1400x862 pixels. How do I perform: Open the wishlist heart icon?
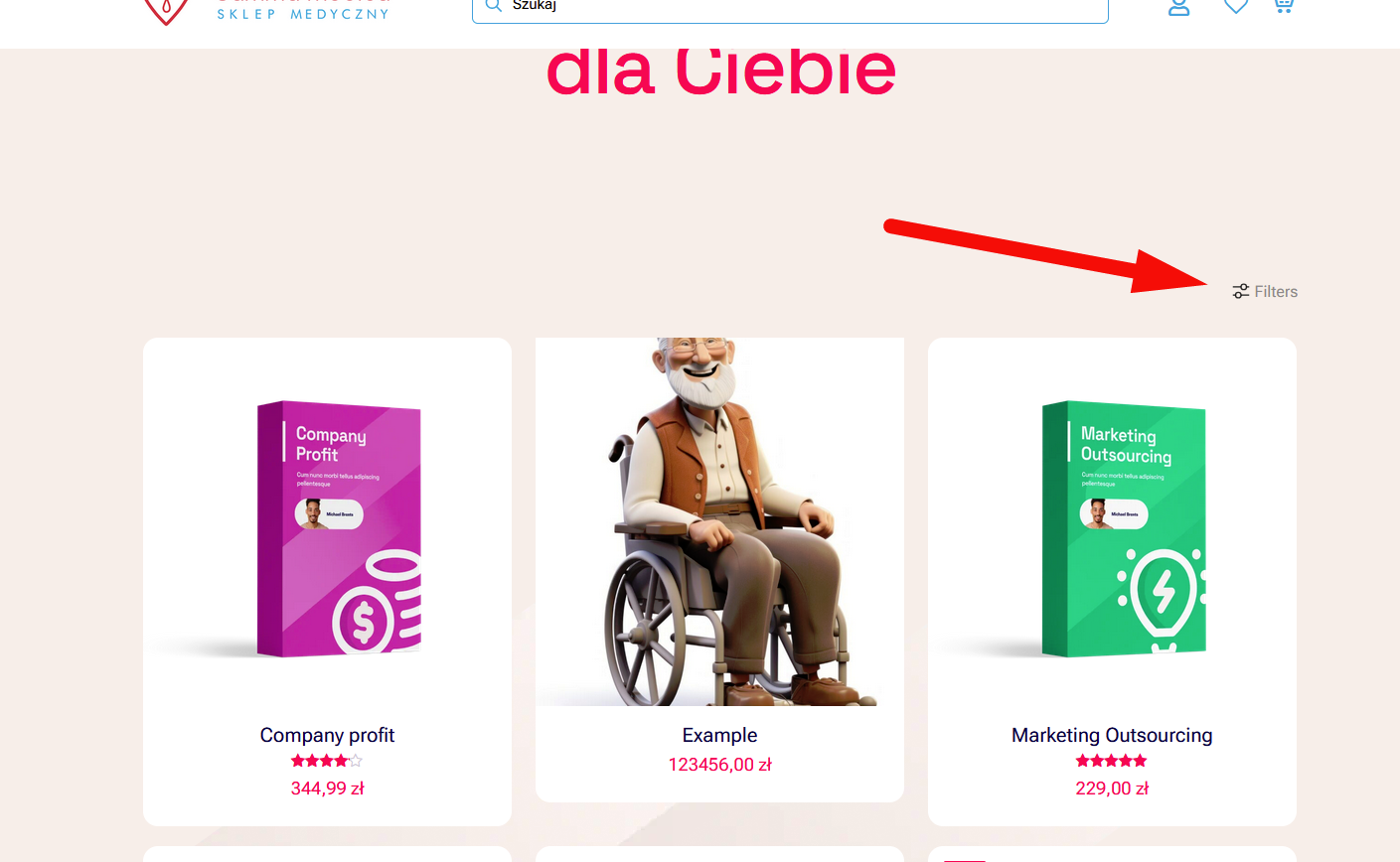point(1235,6)
